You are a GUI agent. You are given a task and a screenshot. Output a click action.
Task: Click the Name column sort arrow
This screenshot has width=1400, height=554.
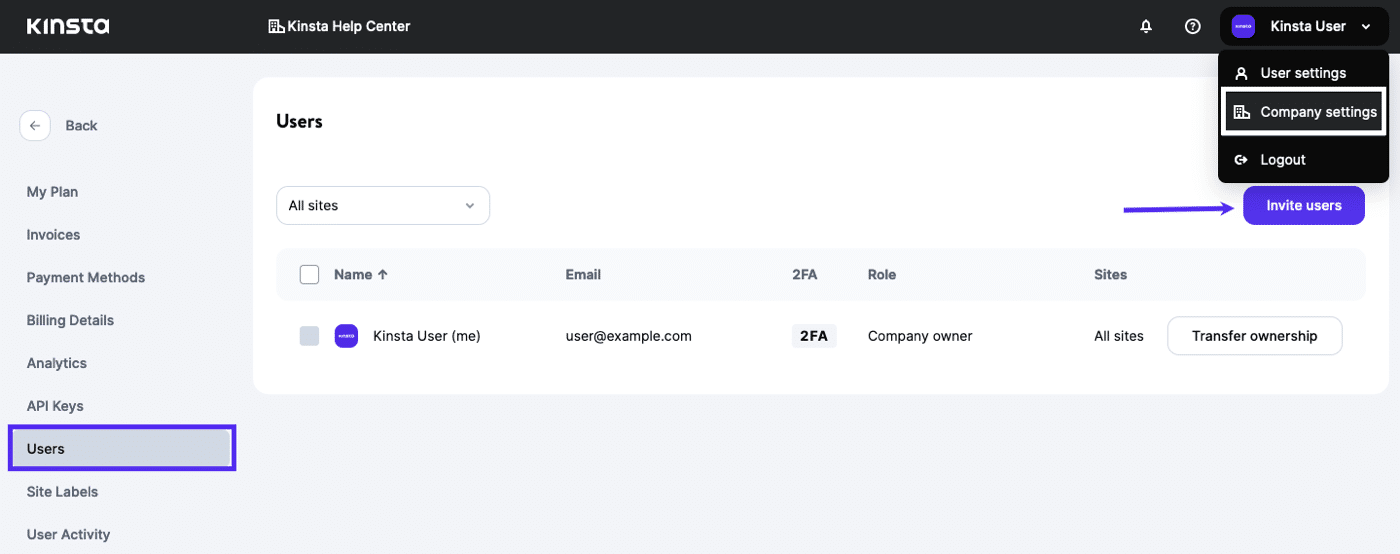tap(383, 274)
